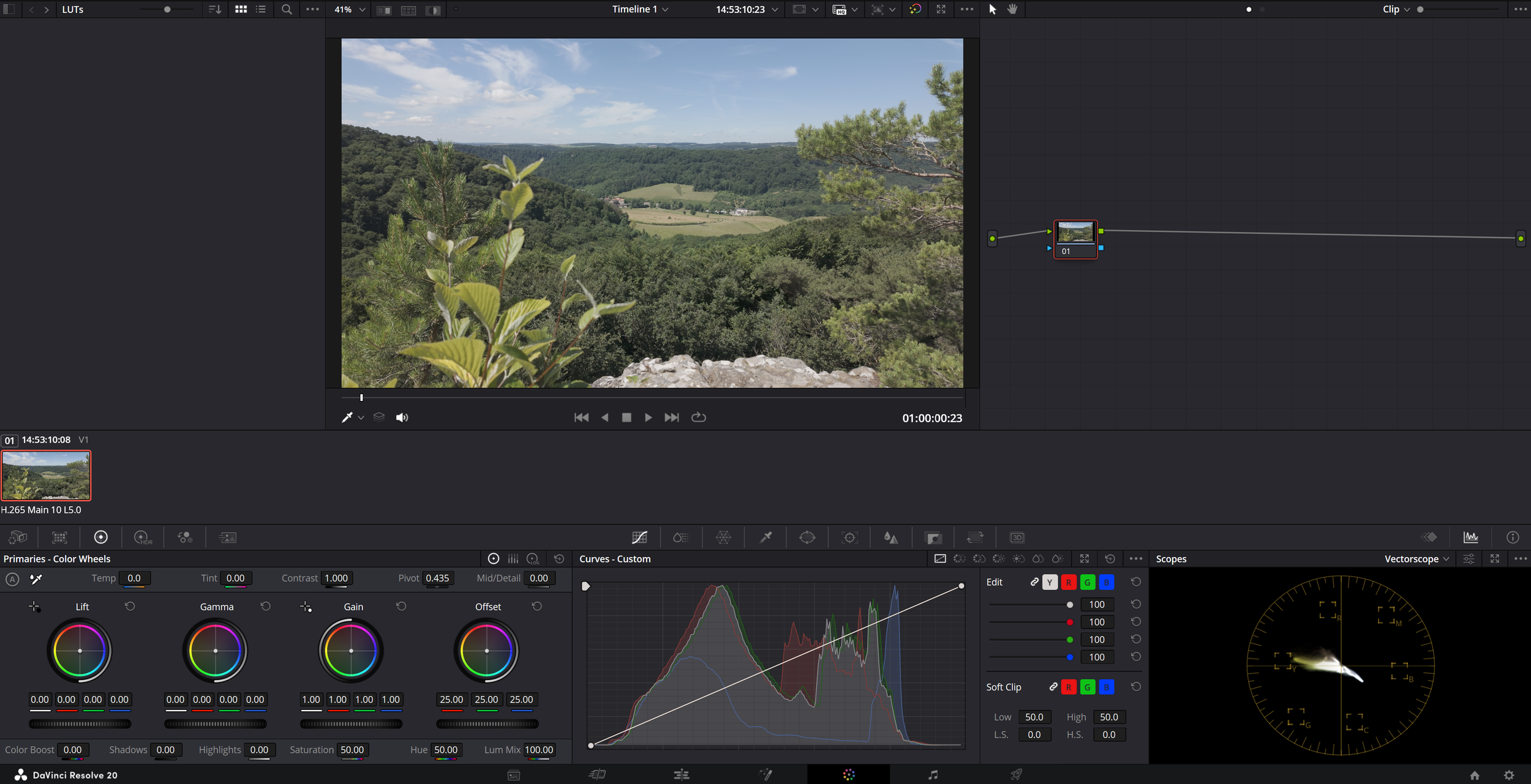The height and width of the screenshot is (784, 1531).
Task: Open the Power Window palette
Action: (807, 537)
